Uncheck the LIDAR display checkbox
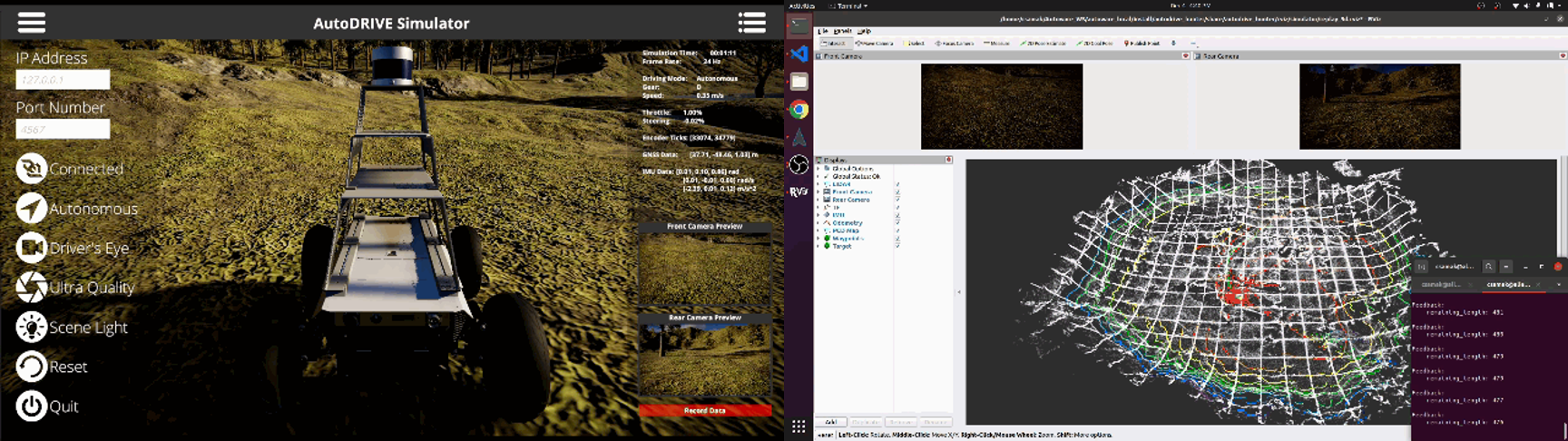 tap(897, 184)
